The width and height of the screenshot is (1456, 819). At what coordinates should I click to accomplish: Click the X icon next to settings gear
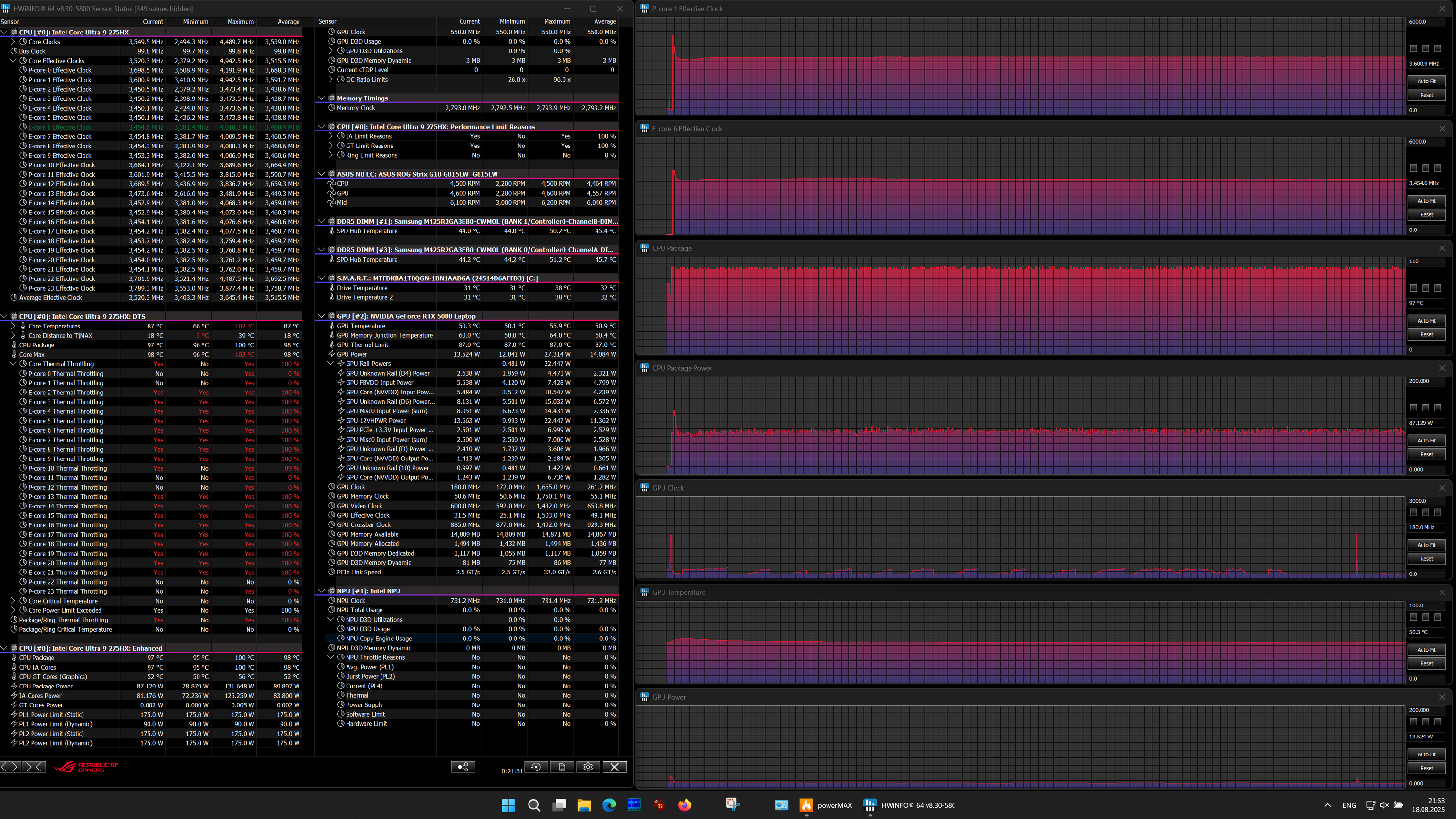614,767
